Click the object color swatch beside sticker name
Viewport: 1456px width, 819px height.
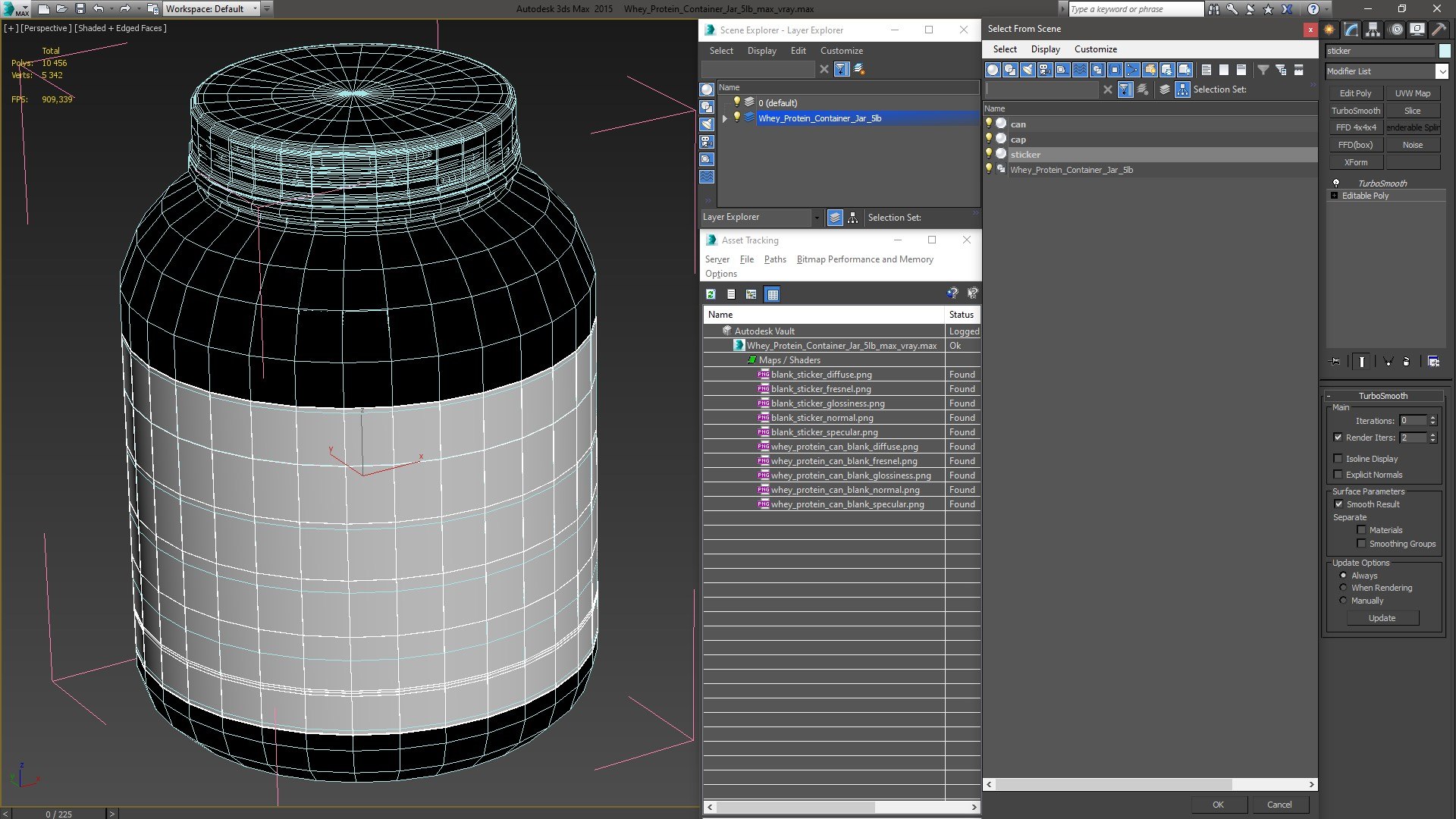tap(1445, 51)
